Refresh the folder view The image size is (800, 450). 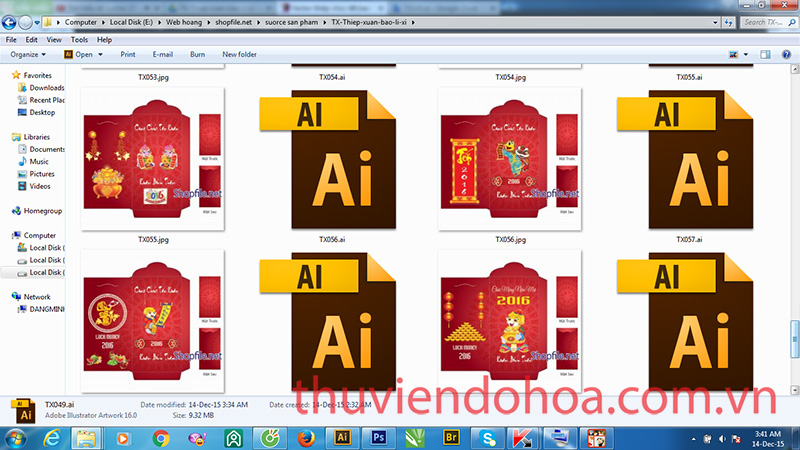728,22
